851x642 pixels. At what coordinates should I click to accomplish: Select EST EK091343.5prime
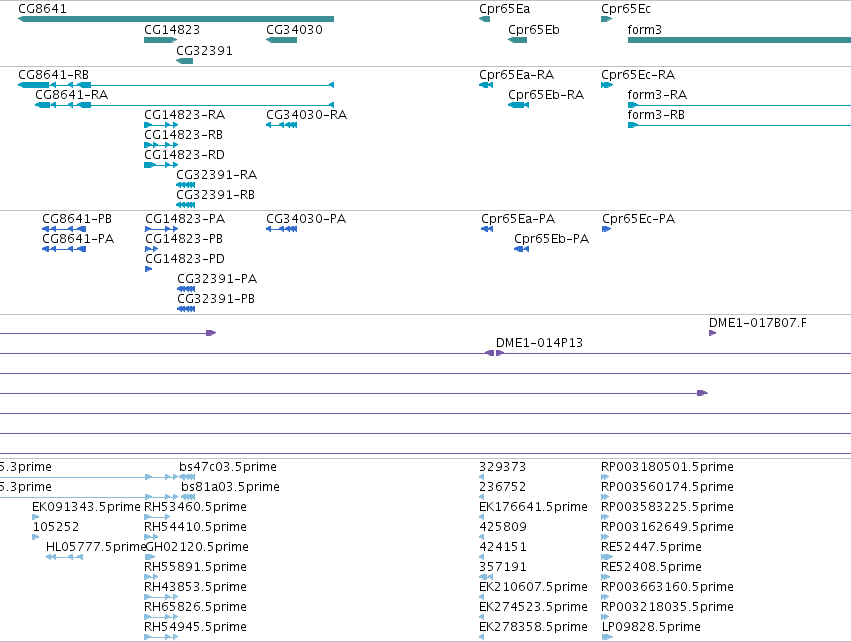click(x=36, y=517)
